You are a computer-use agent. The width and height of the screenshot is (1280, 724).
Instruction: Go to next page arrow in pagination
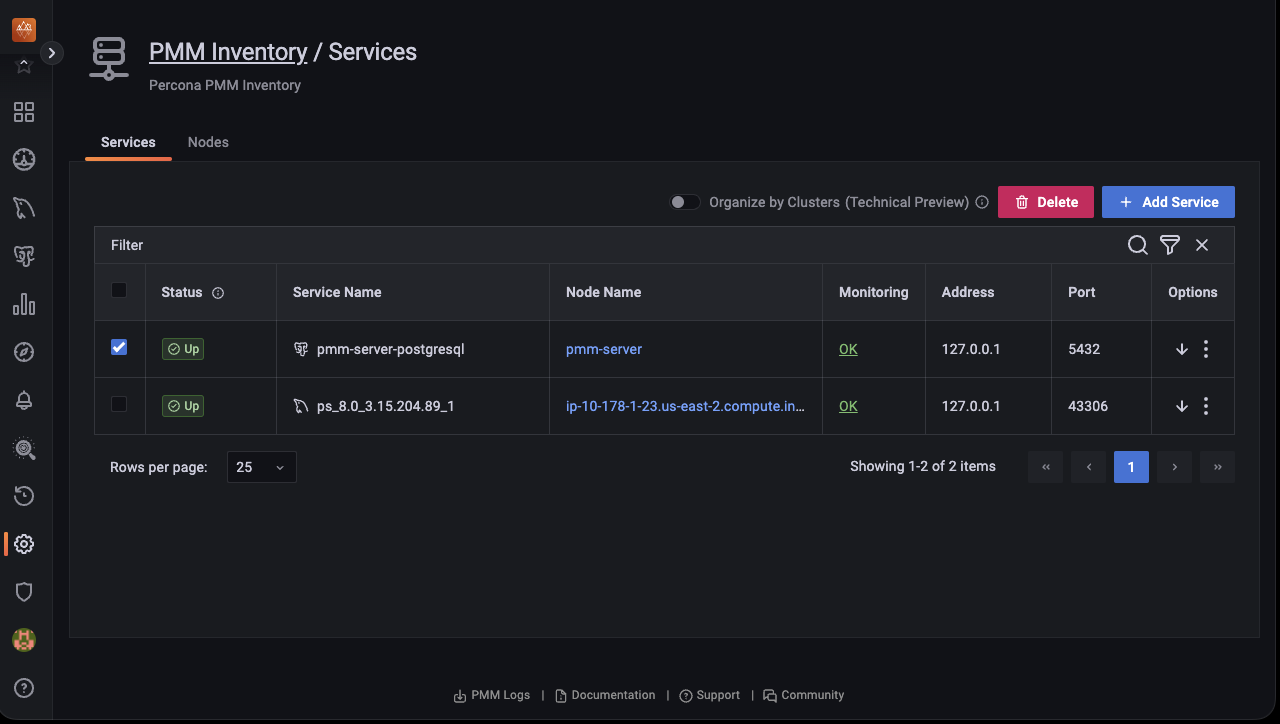[1174, 467]
